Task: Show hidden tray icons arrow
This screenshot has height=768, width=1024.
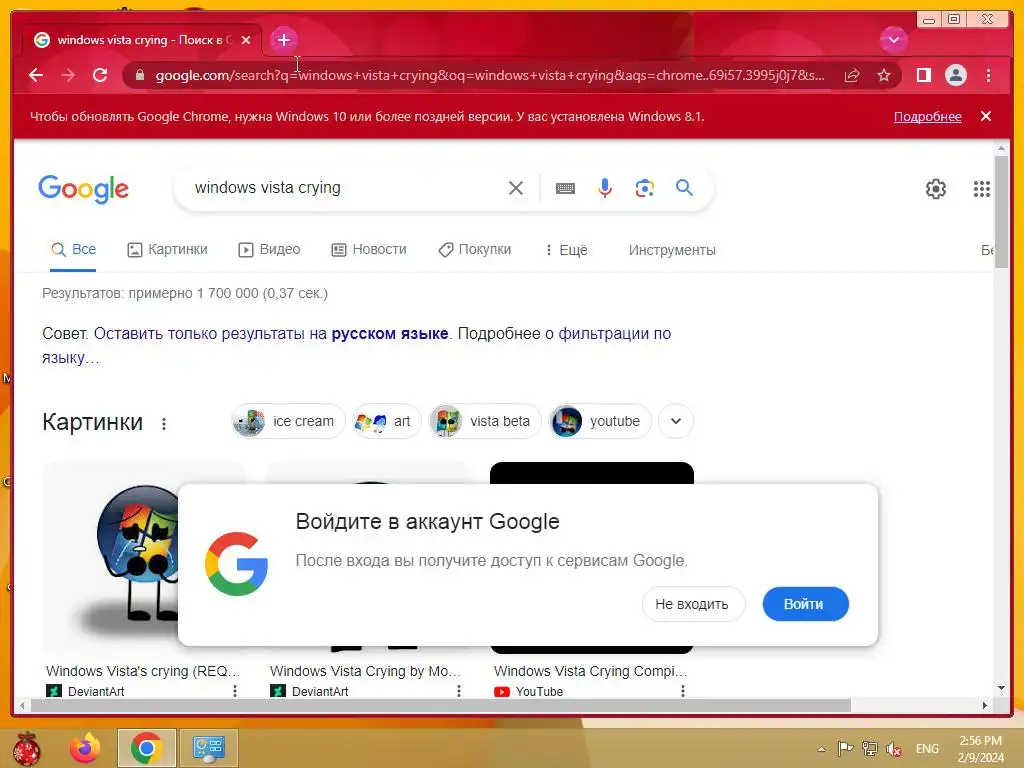Action: point(822,749)
